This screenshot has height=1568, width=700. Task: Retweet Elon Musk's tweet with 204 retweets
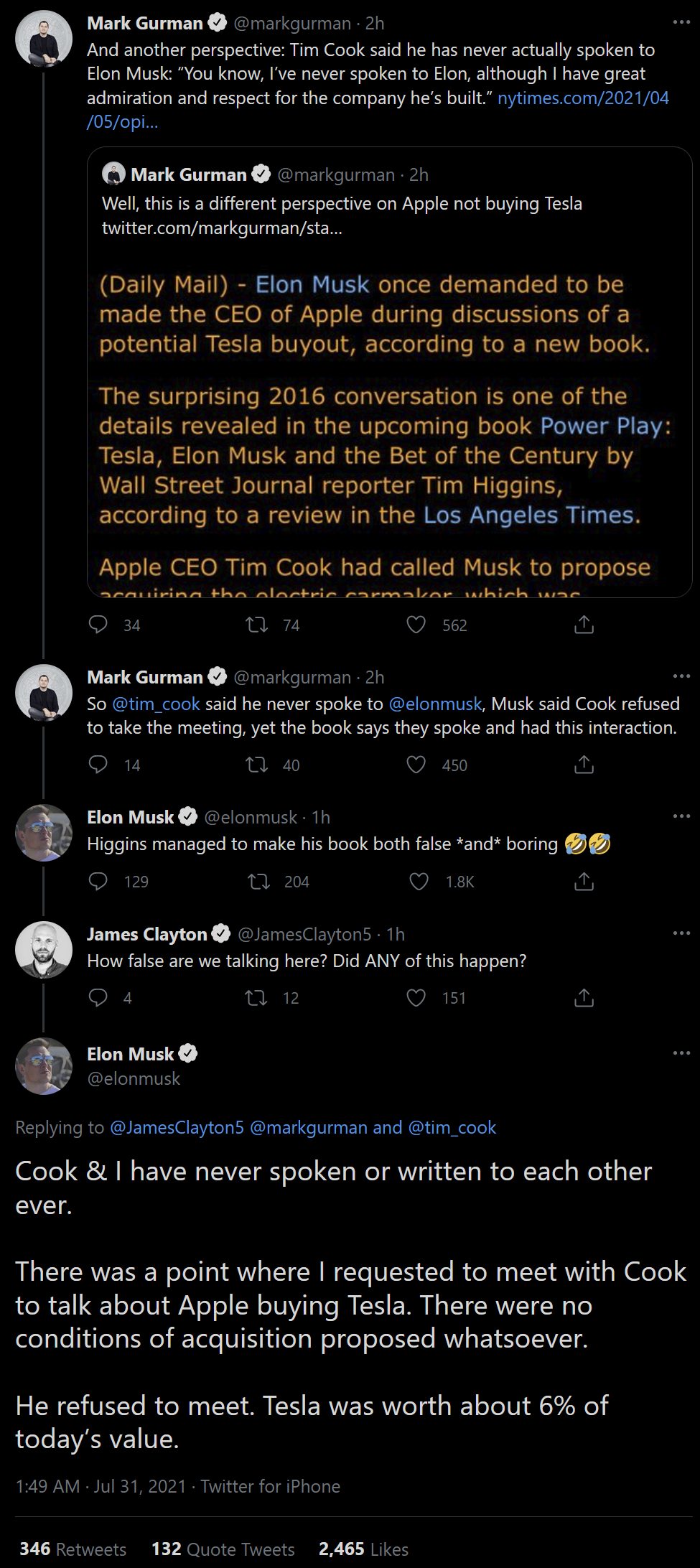257,881
